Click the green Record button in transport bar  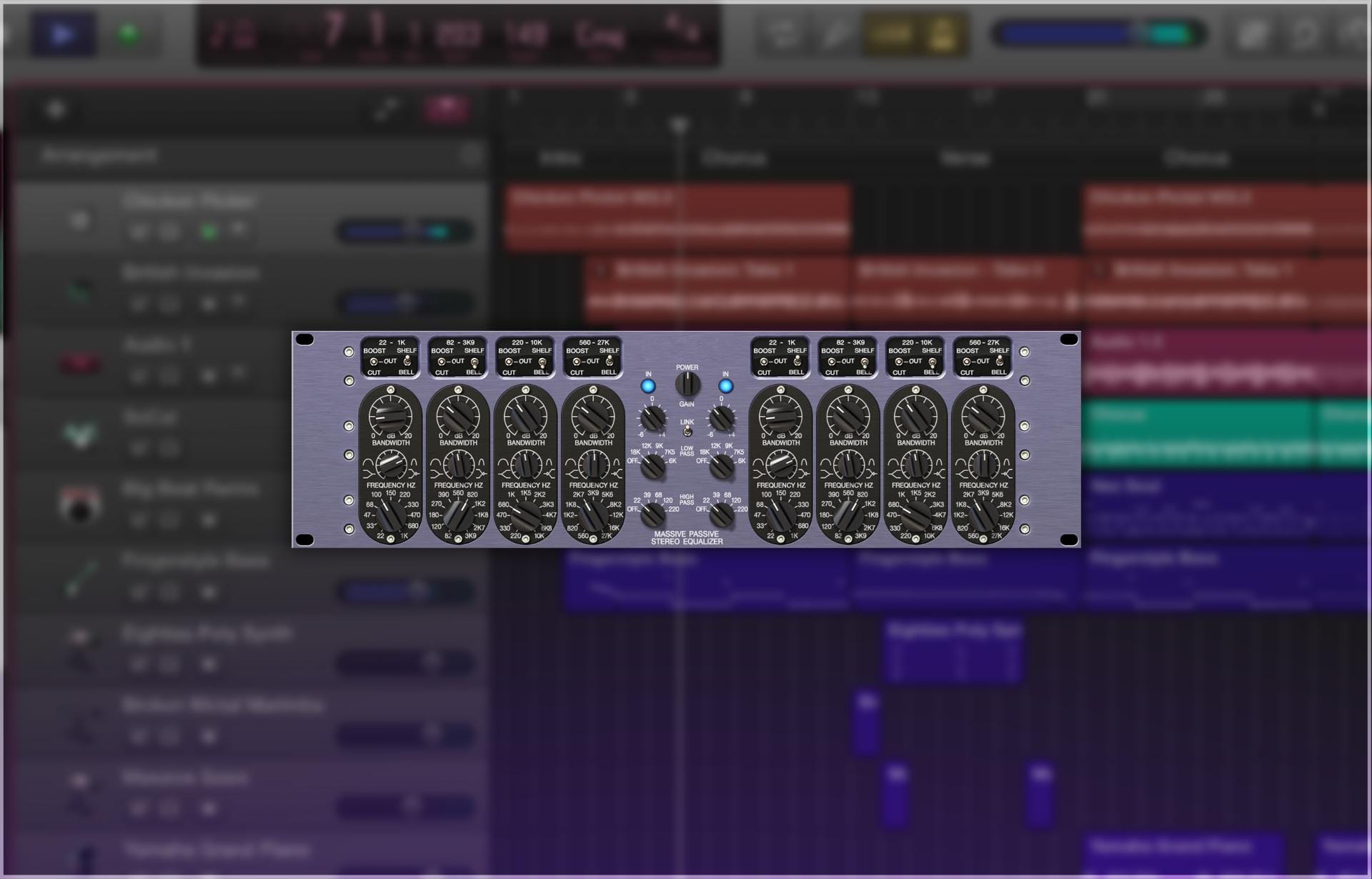pos(129,34)
